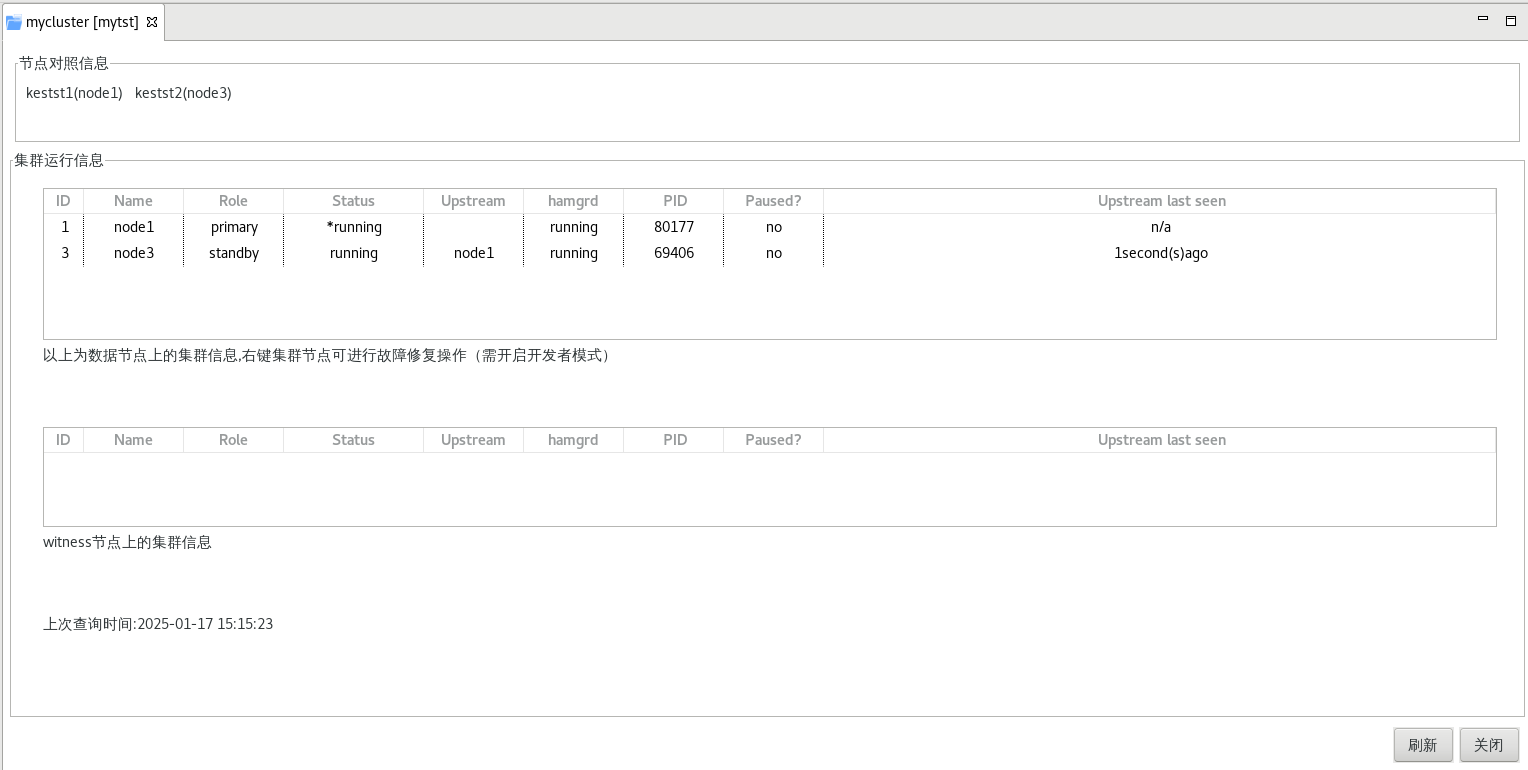Click the folder icon on the mycluster tab
Screen dimensions: 1528x770
pyautogui.click(x=14, y=22)
